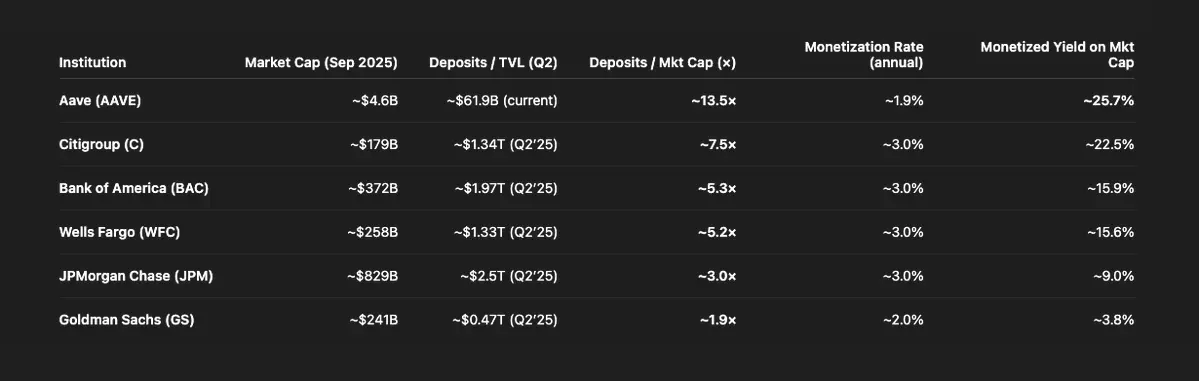Select the ~$61.9B (current) deposits cell

point(502,100)
